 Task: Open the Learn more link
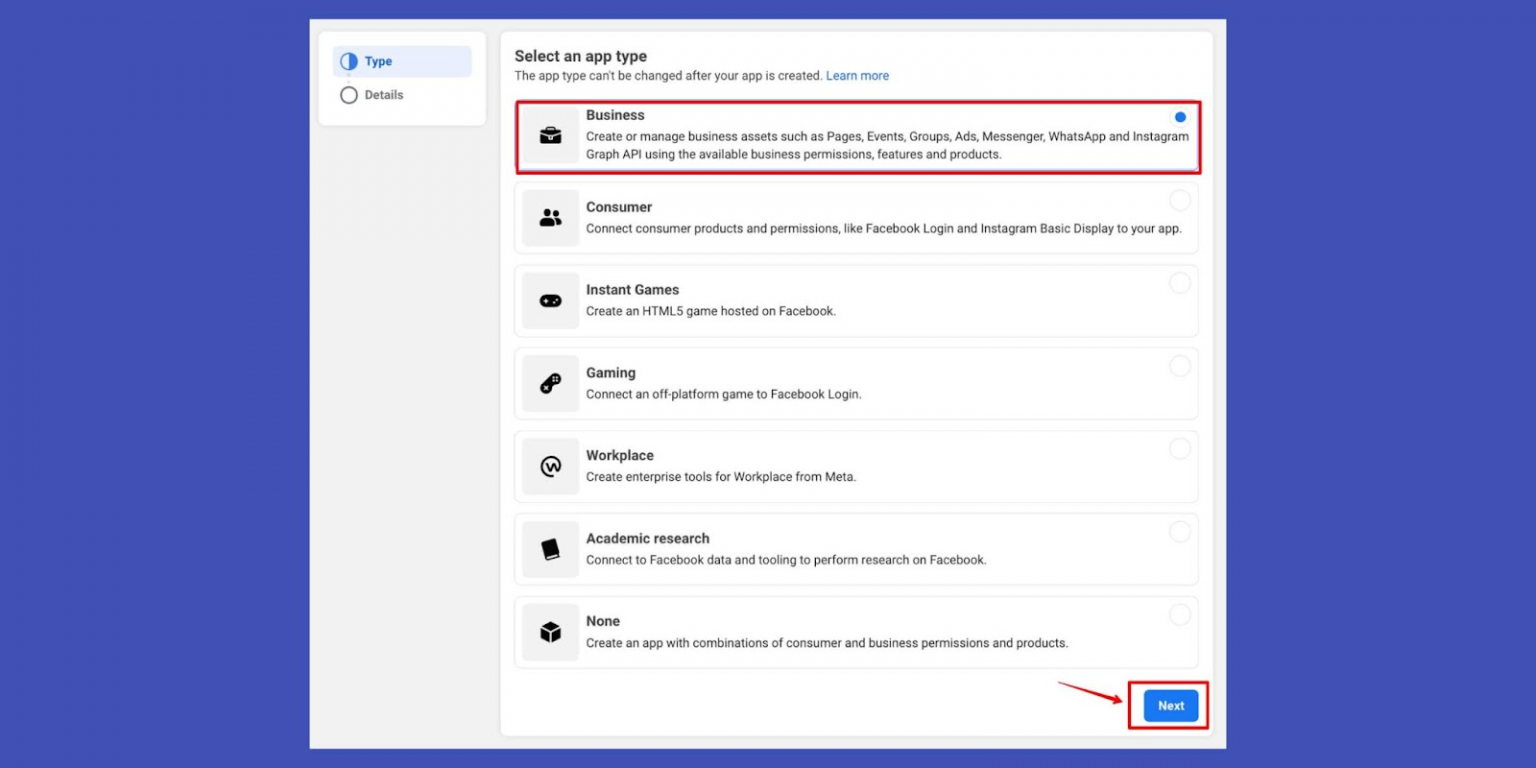857,75
